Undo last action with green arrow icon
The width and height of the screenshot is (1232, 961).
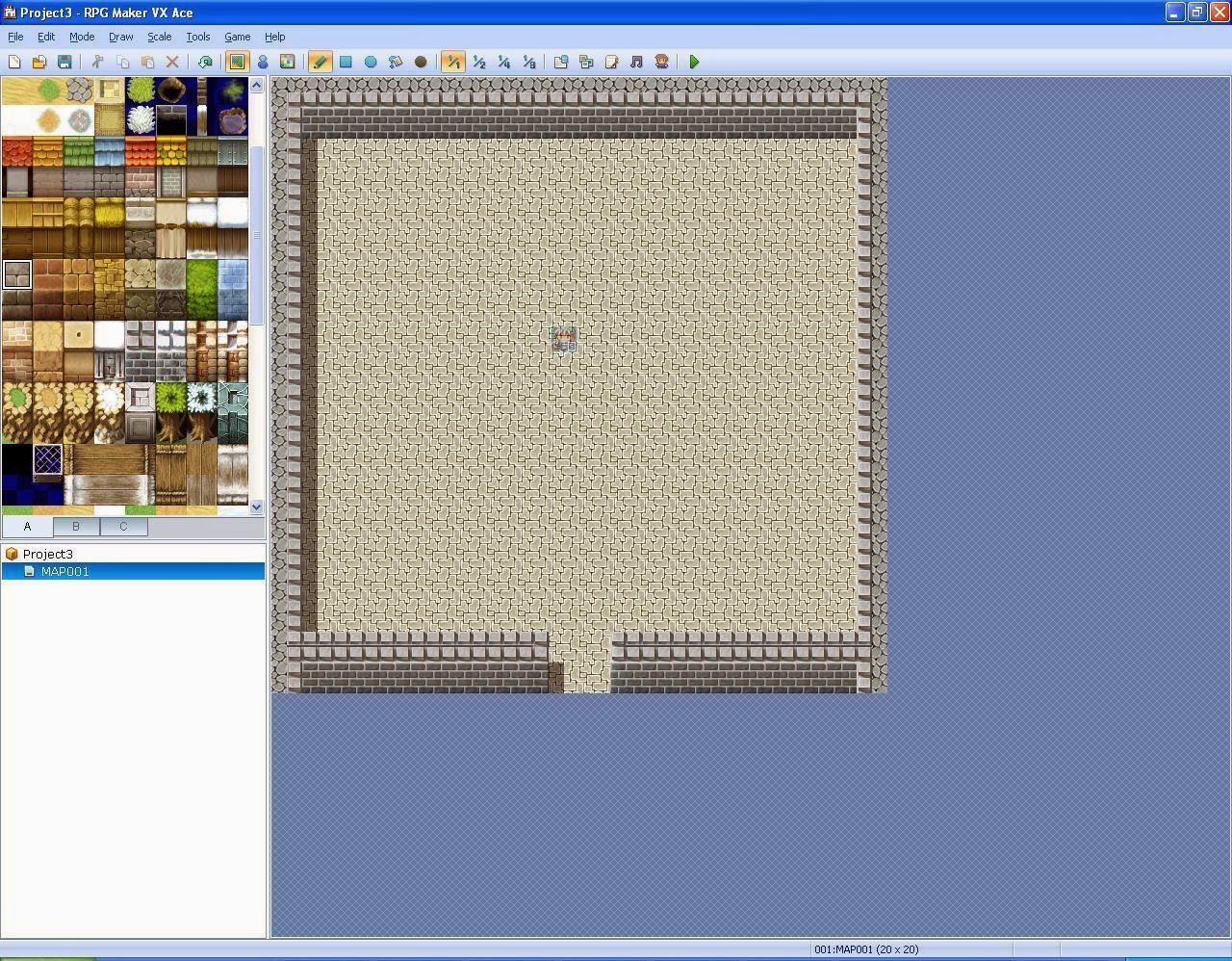tap(205, 62)
